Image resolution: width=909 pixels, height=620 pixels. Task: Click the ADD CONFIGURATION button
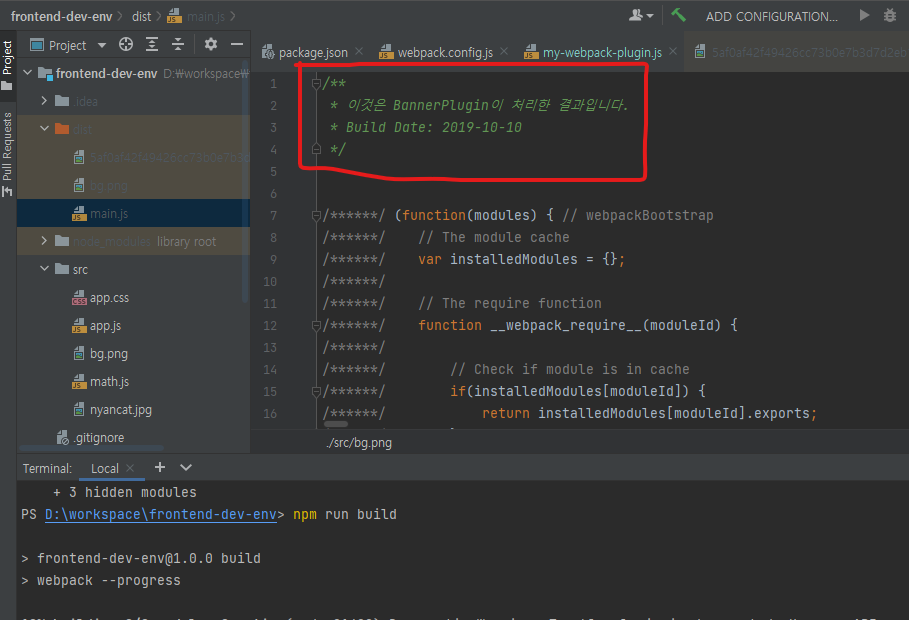(x=771, y=17)
